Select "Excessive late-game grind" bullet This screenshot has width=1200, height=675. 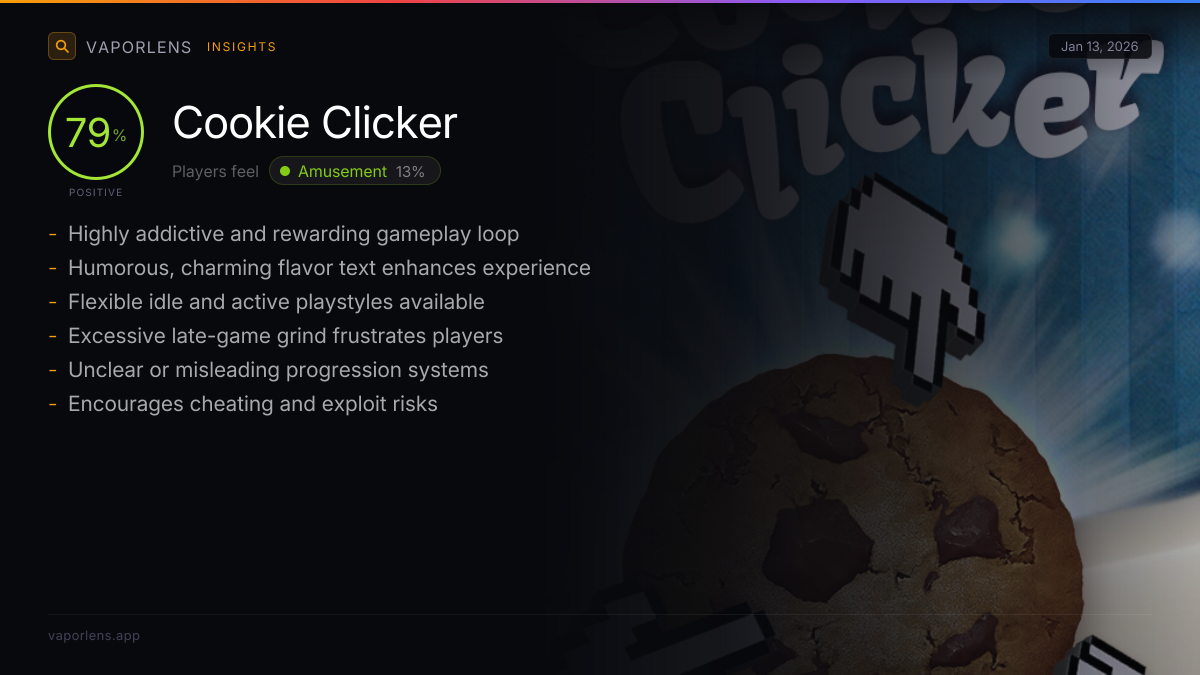tap(285, 336)
